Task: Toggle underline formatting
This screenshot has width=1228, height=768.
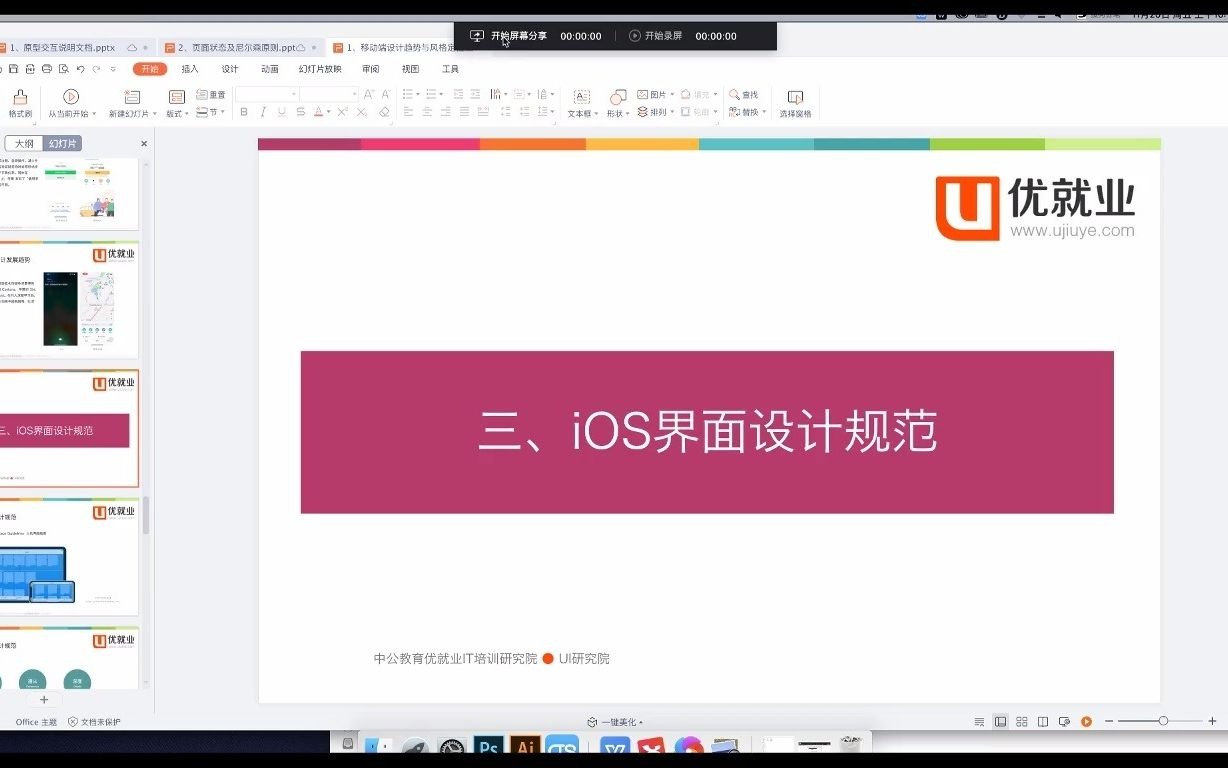Action: click(282, 111)
